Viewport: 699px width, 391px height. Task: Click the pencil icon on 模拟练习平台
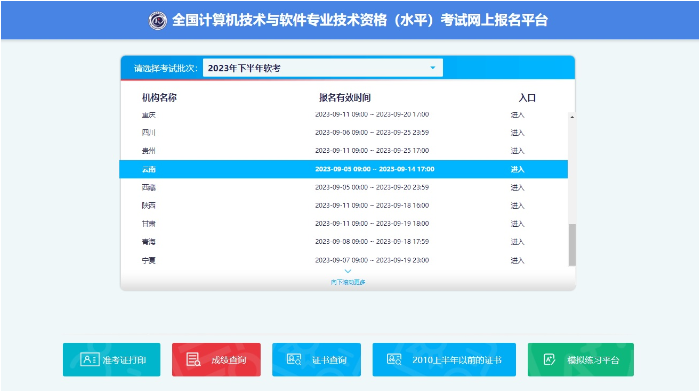[x=549, y=359]
